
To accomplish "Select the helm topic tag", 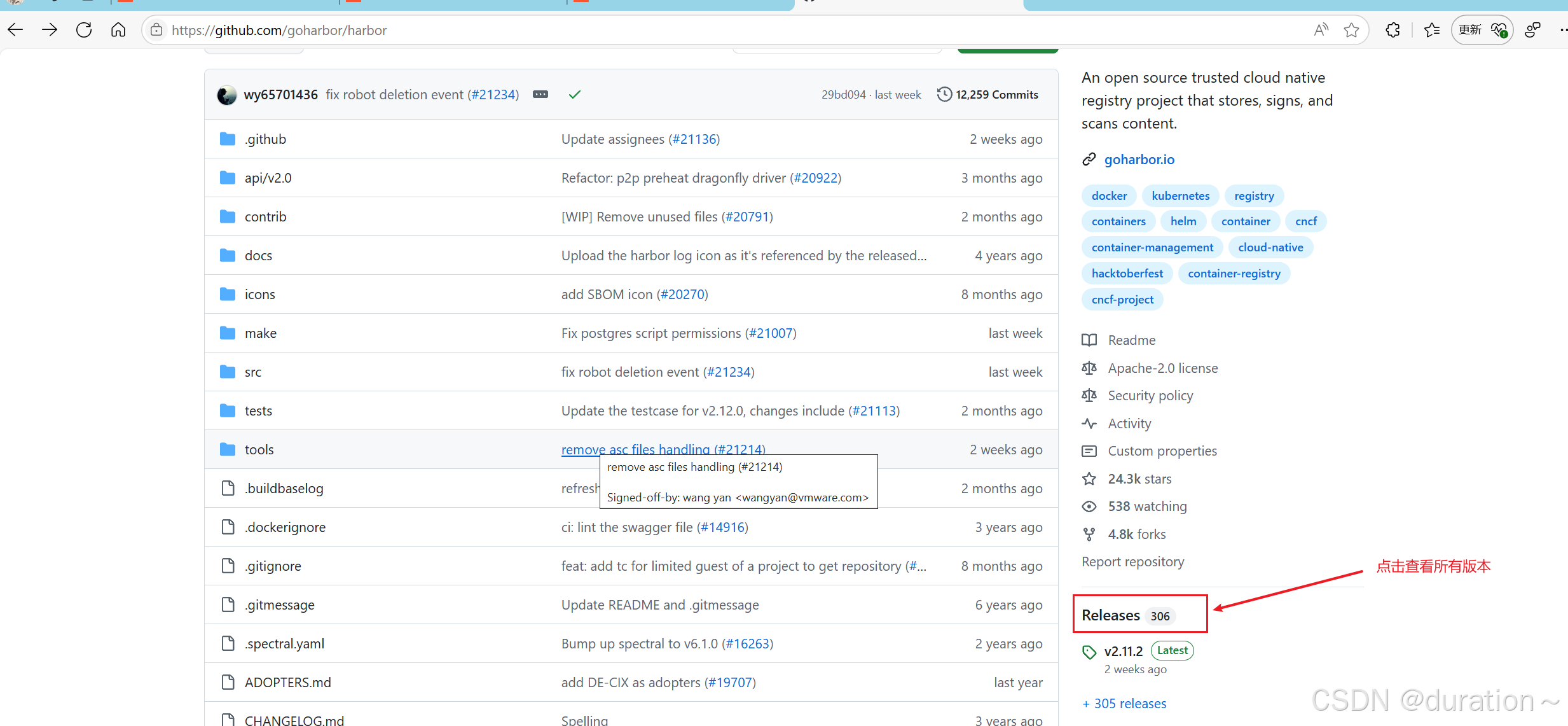I will click(x=1183, y=221).
